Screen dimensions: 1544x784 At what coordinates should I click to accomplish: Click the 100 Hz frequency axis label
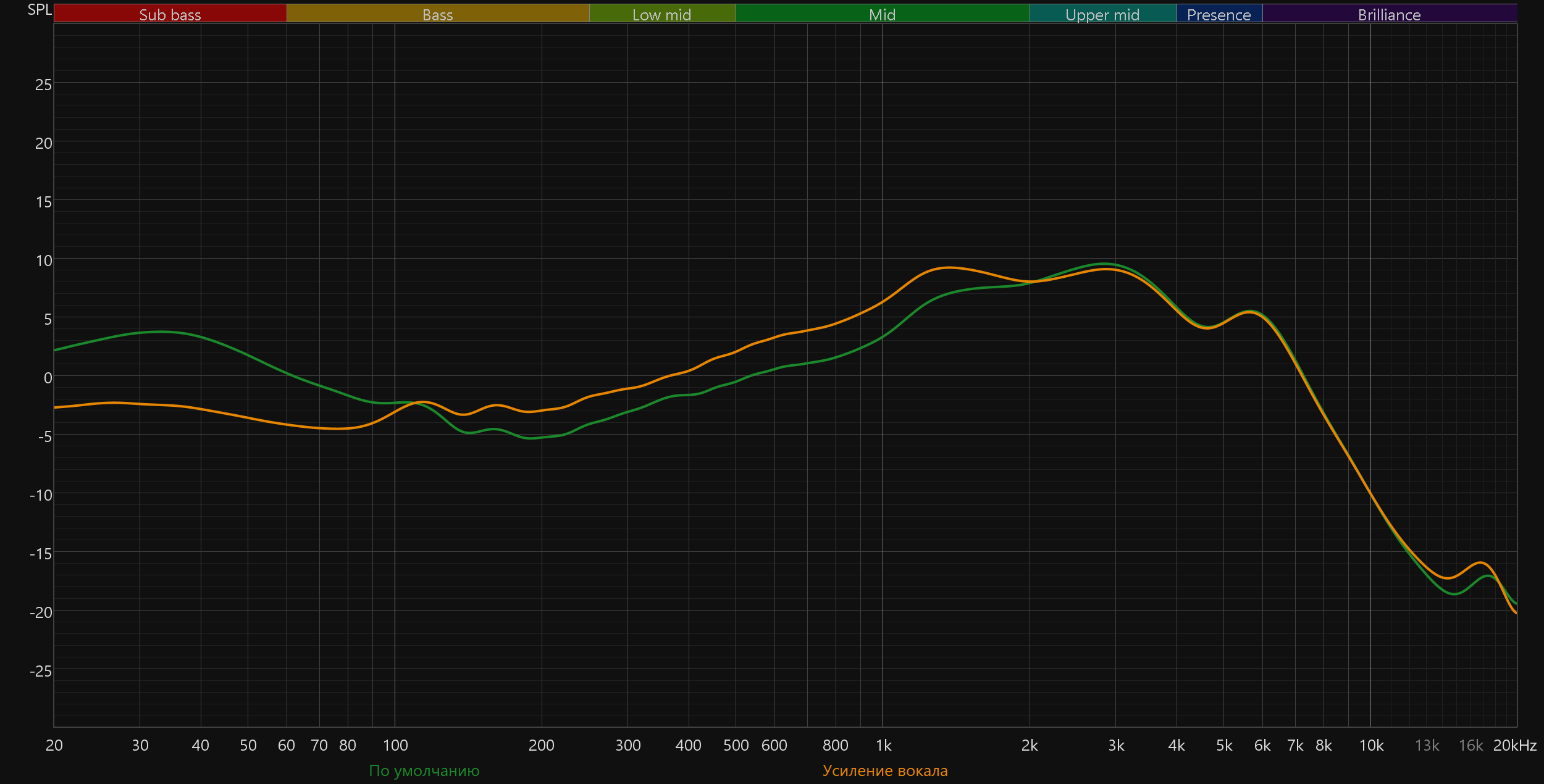(x=395, y=745)
